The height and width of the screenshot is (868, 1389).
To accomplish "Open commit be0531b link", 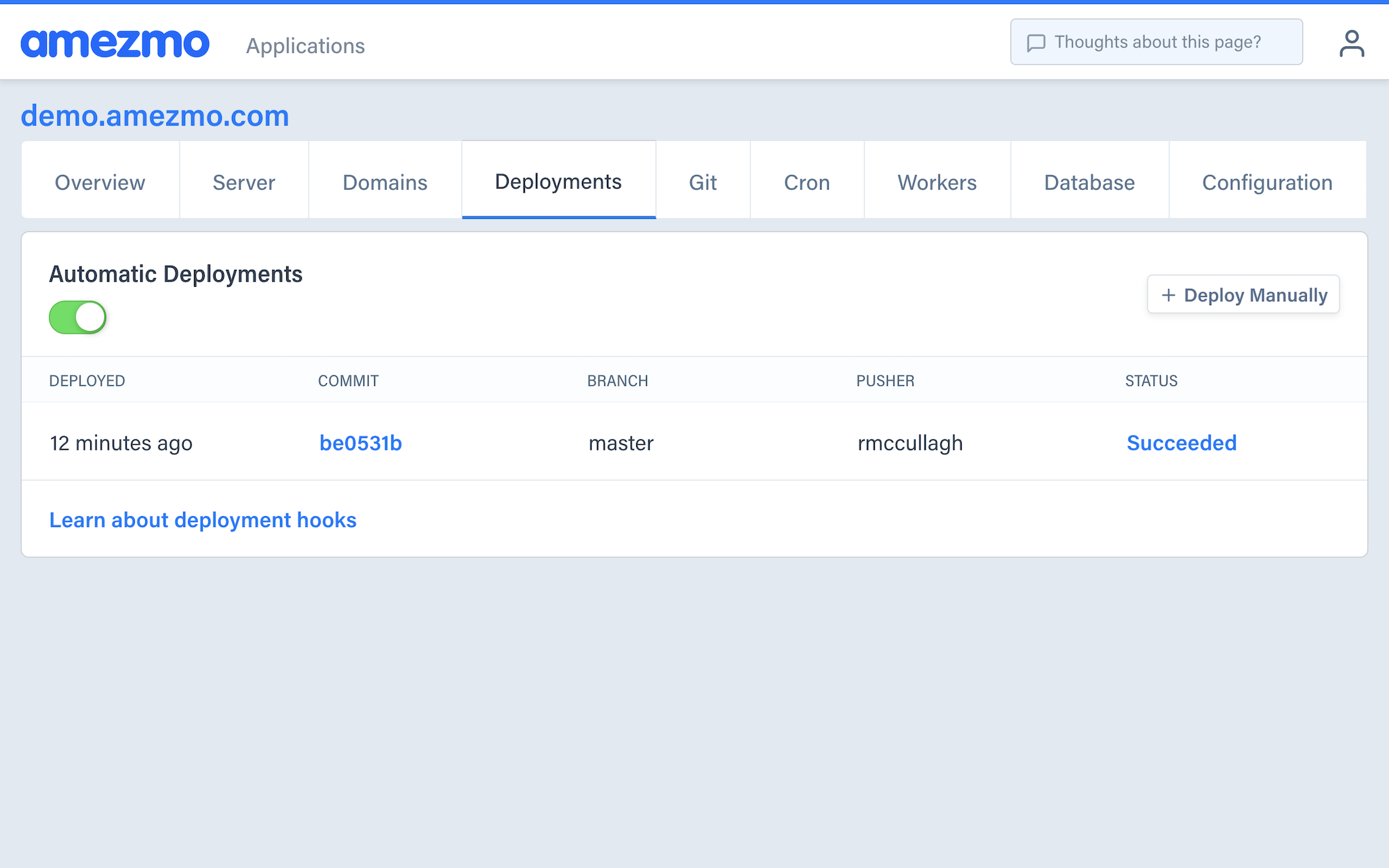I will 361,443.
